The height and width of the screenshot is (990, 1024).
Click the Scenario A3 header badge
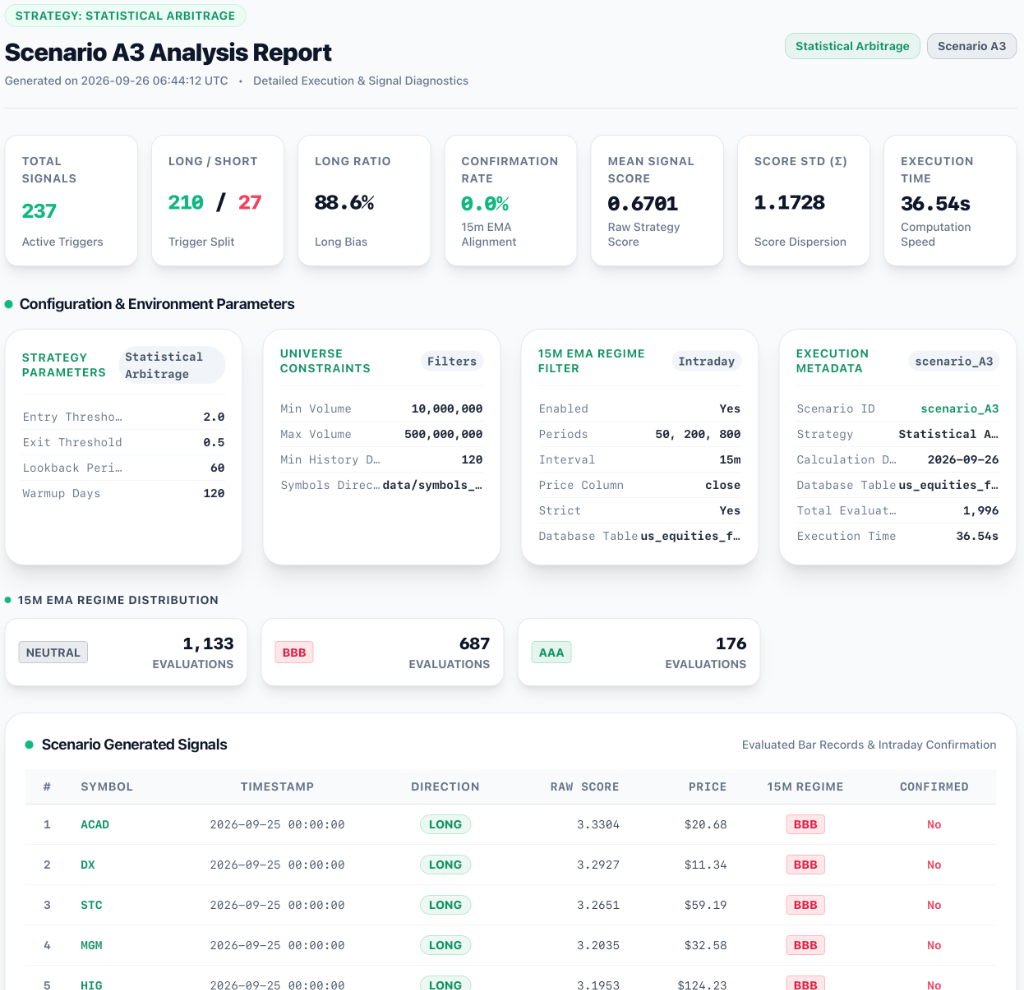tap(971, 46)
